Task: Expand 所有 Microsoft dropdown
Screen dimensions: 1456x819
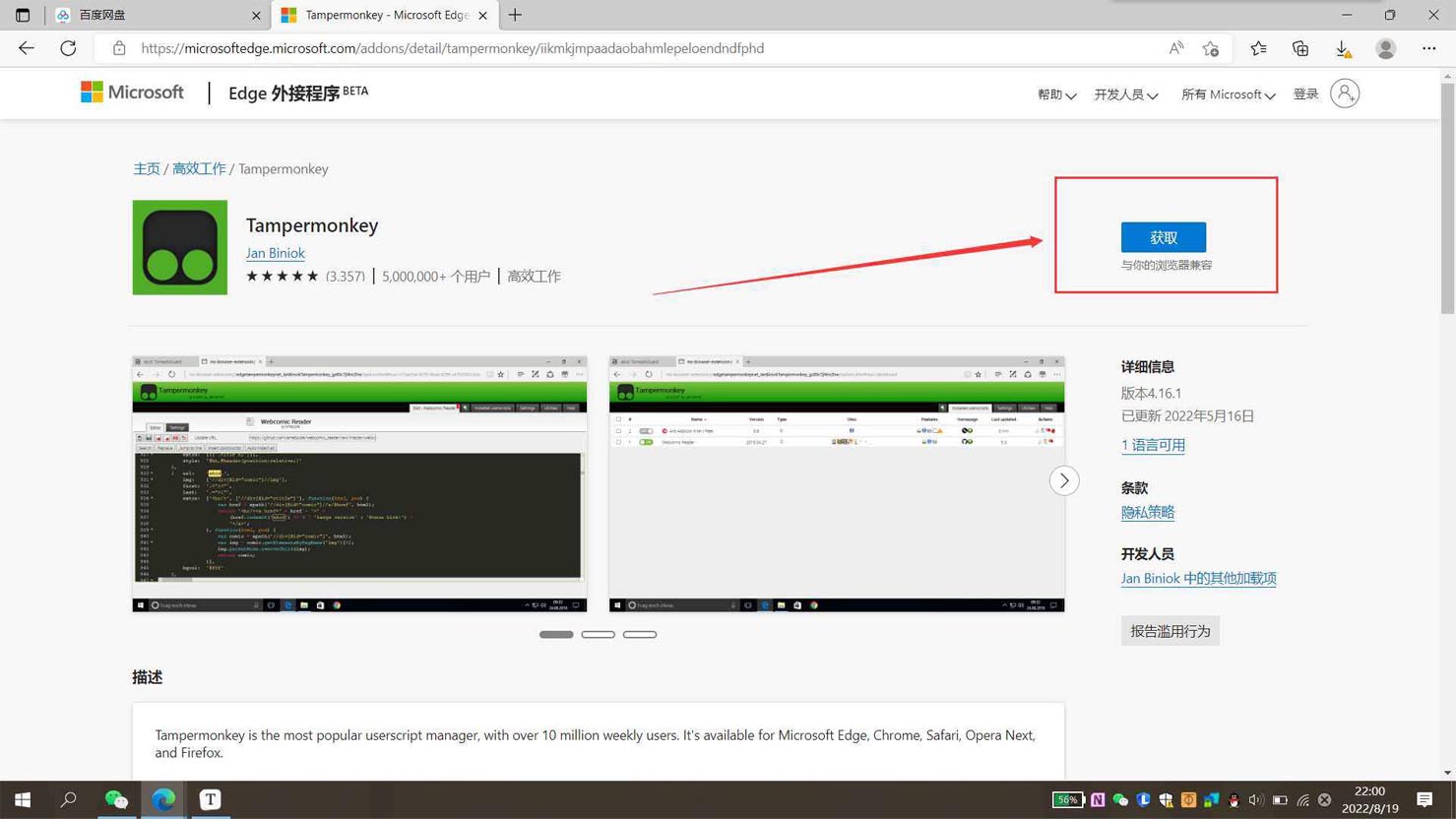Action: tap(1228, 94)
